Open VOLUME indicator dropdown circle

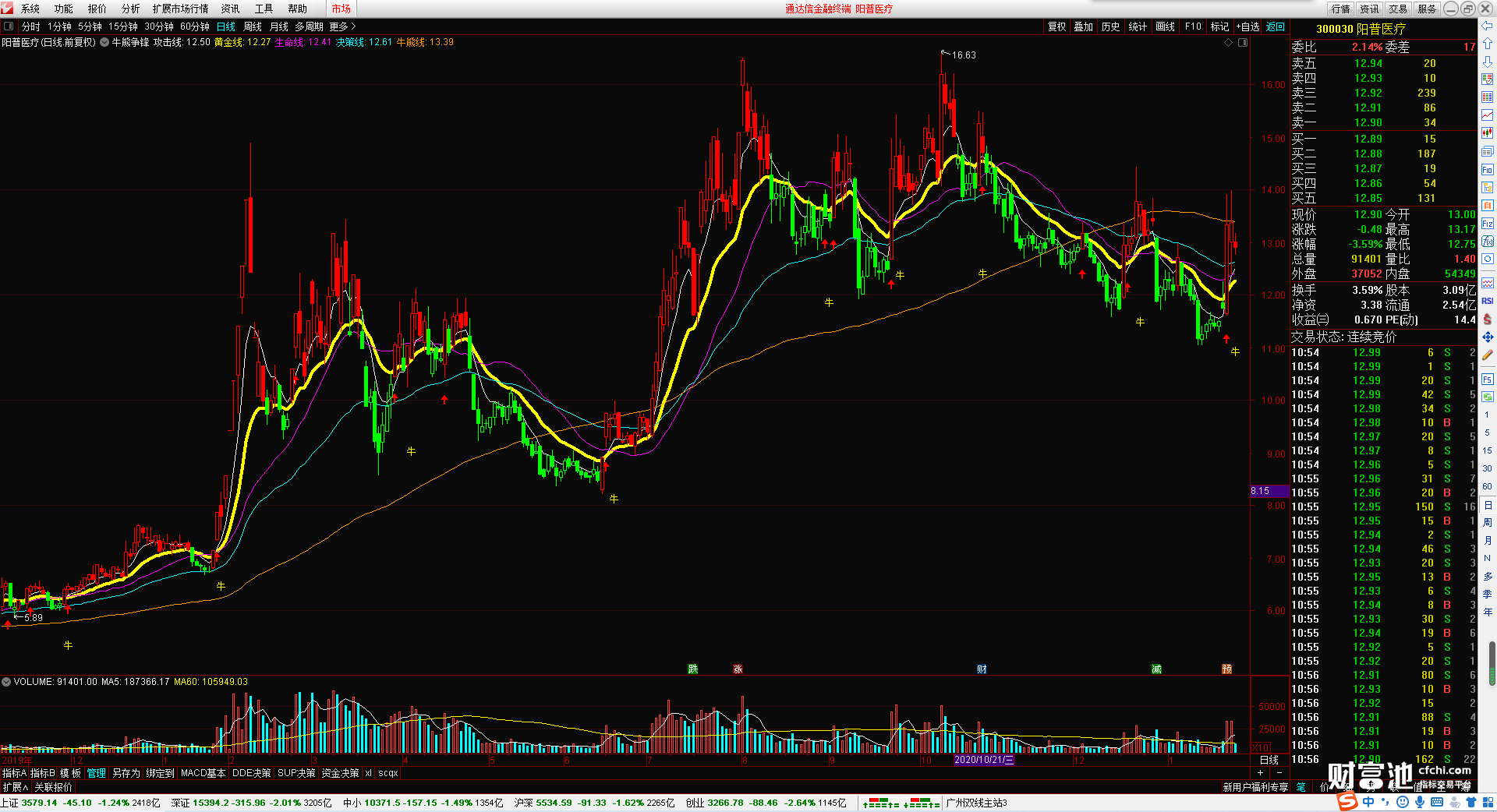6,682
